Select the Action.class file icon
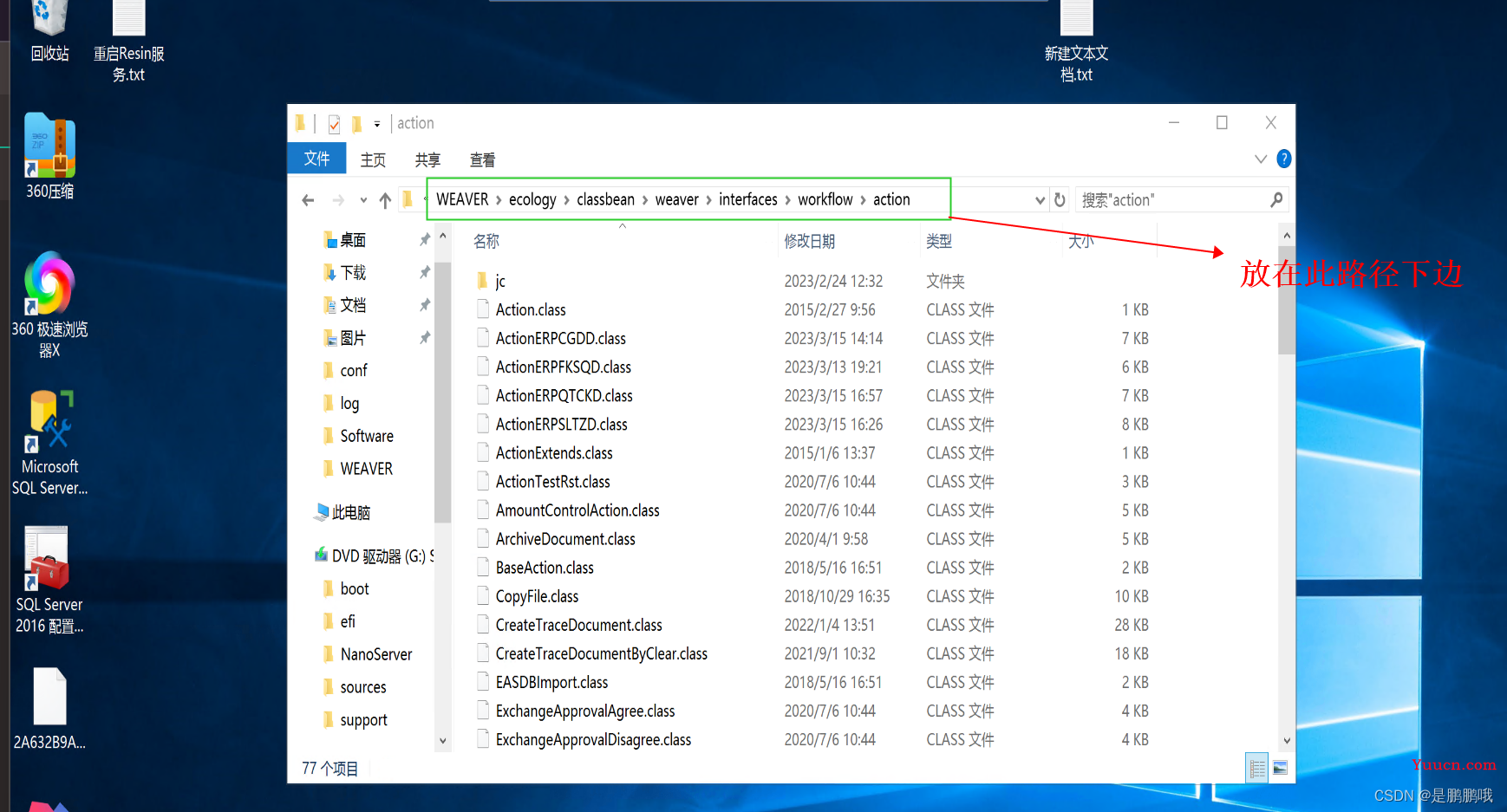The height and width of the screenshot is (812, 1507). (x=483, y=309)
